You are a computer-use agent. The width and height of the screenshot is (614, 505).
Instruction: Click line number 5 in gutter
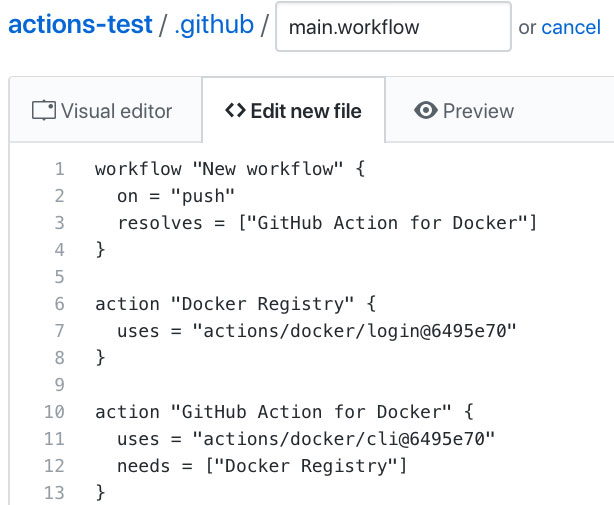(59, 277)
